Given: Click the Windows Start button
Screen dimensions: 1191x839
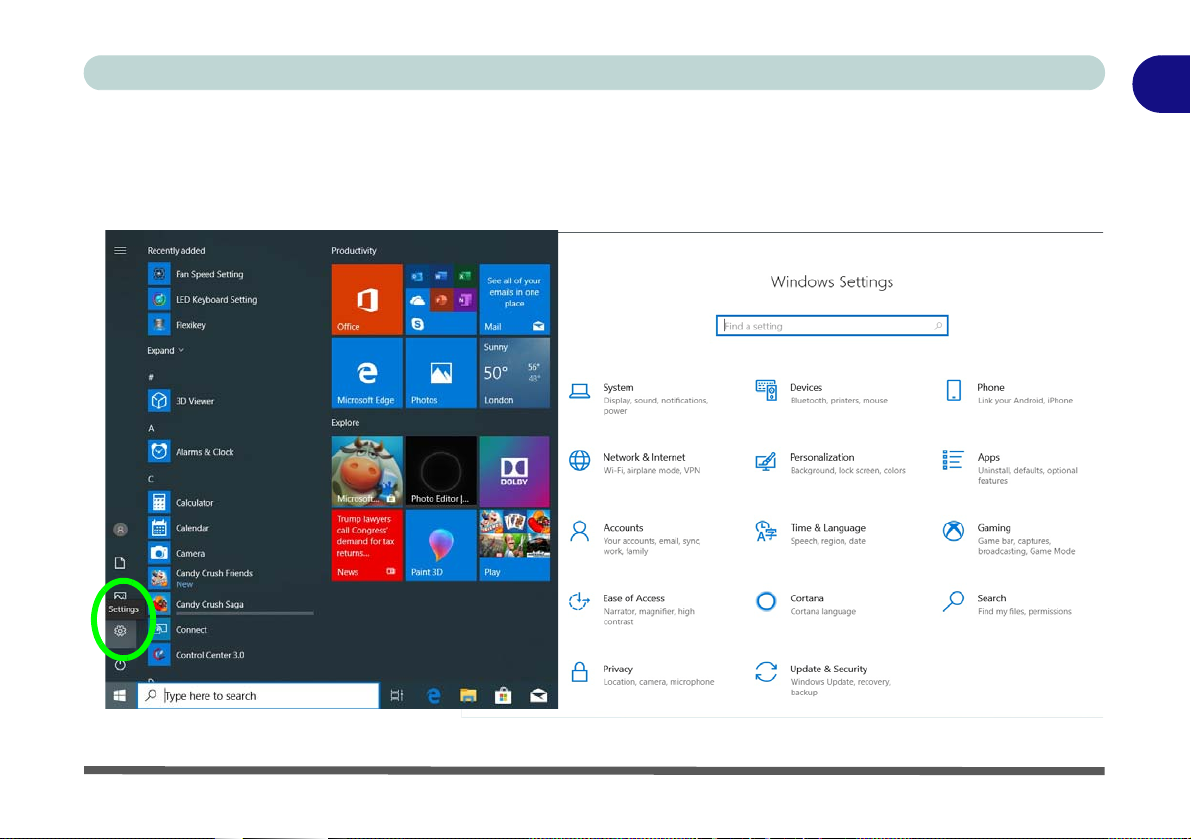Looking at the screenshot, I should [x=120, y=695].
